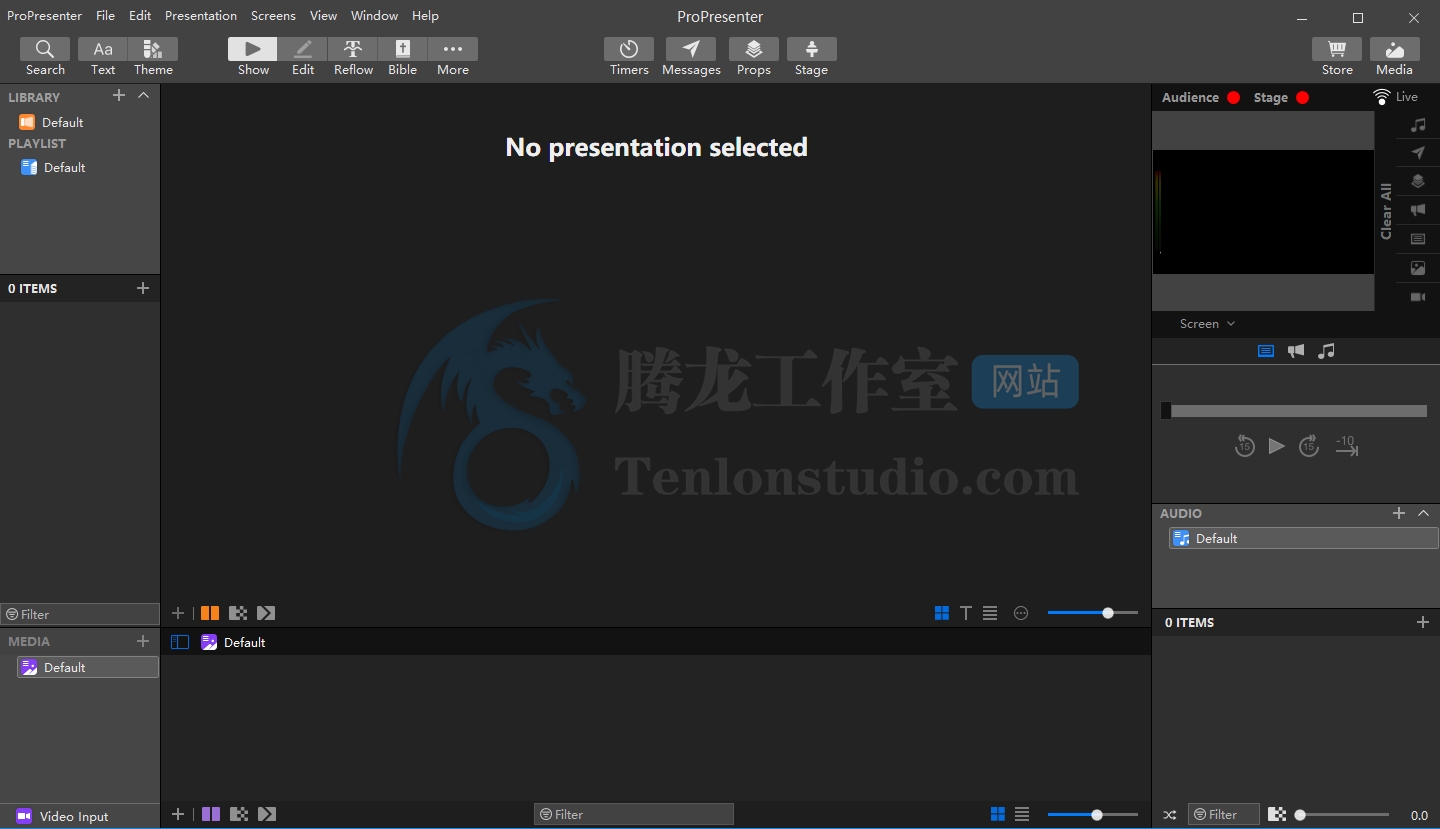
Task: Open the View menu
Action: point(323,16)
